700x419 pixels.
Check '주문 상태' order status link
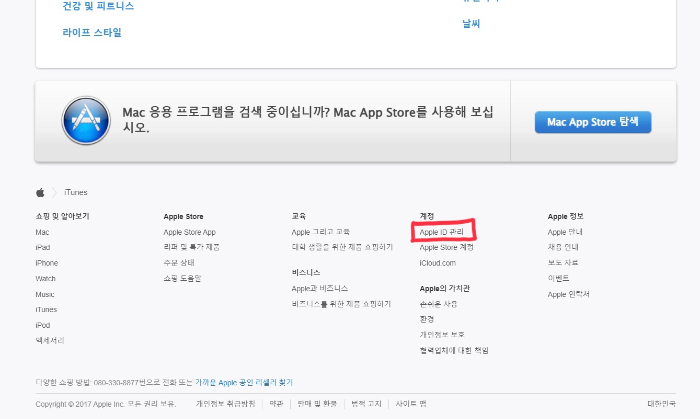coord(179,263)
